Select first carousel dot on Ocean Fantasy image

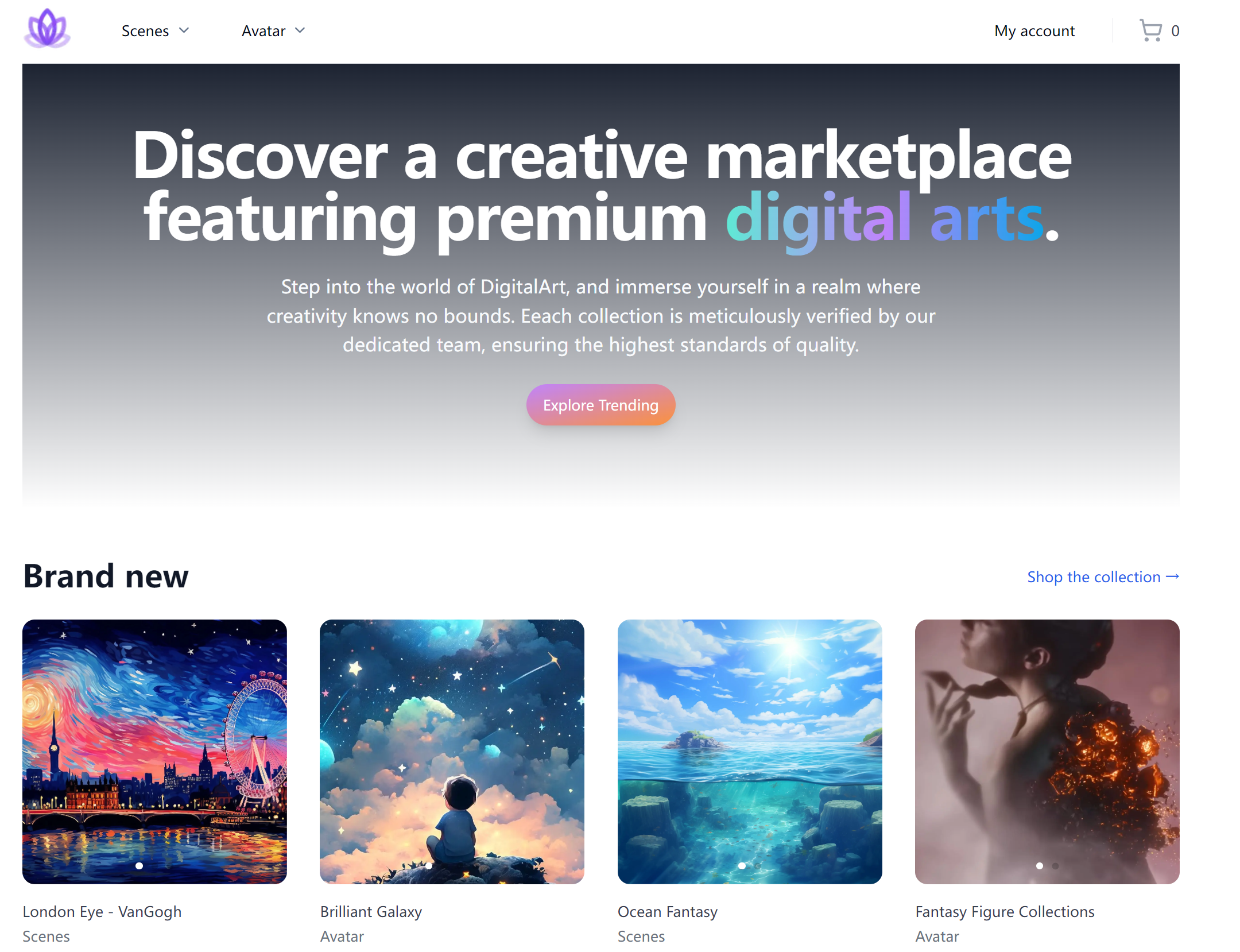(742, 866)
